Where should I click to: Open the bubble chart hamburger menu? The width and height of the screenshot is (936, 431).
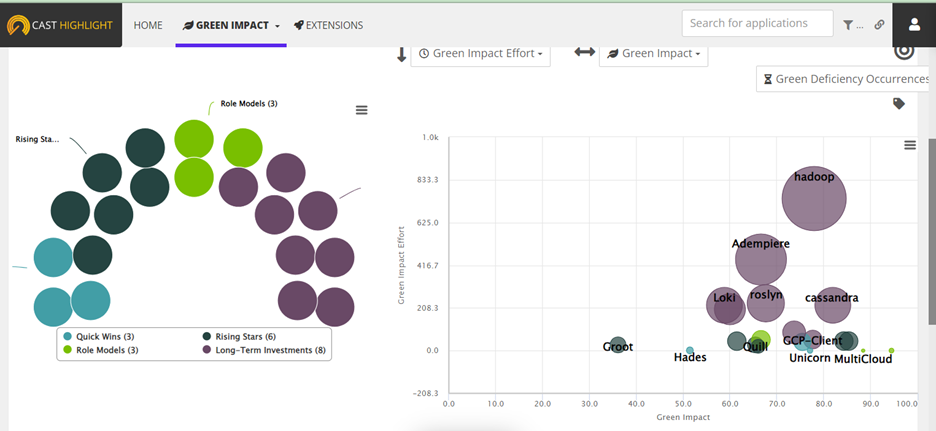click(x=910, y=145)
